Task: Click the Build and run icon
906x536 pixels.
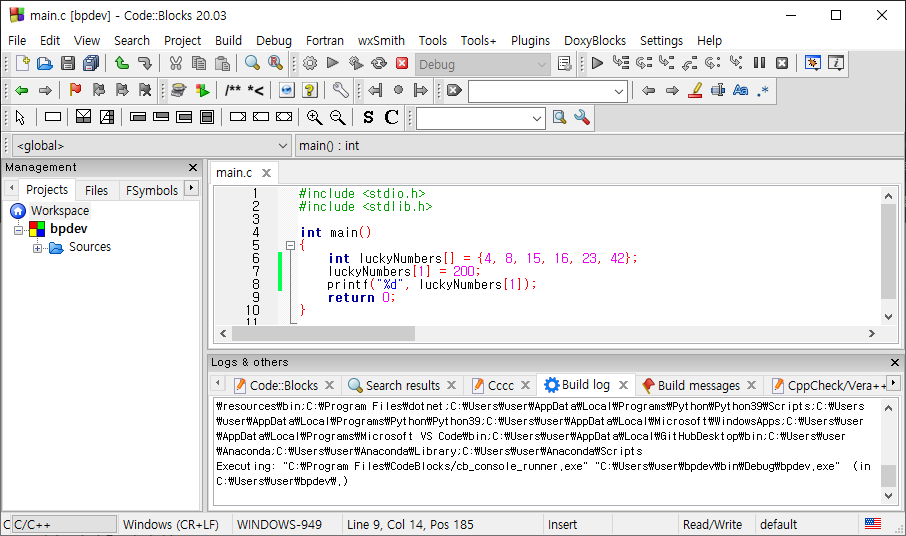Action: click(355, 63)
